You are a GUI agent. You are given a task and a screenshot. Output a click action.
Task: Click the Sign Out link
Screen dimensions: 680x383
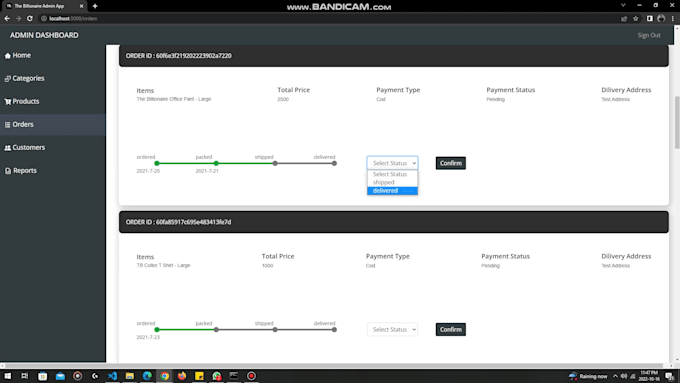point(649,35)
